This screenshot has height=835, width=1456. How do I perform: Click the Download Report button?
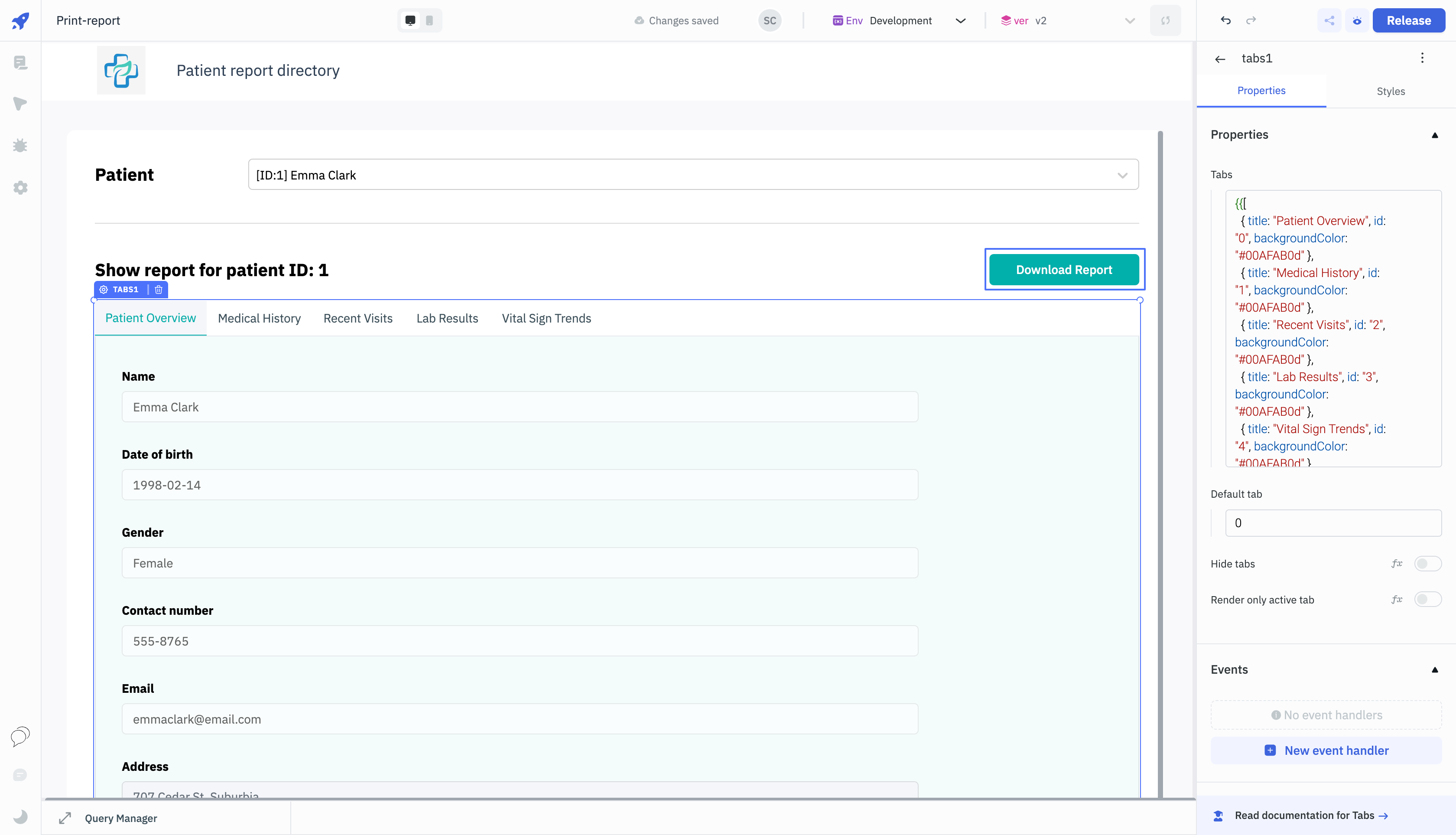pyautogui.click(x=1063, y=270)
